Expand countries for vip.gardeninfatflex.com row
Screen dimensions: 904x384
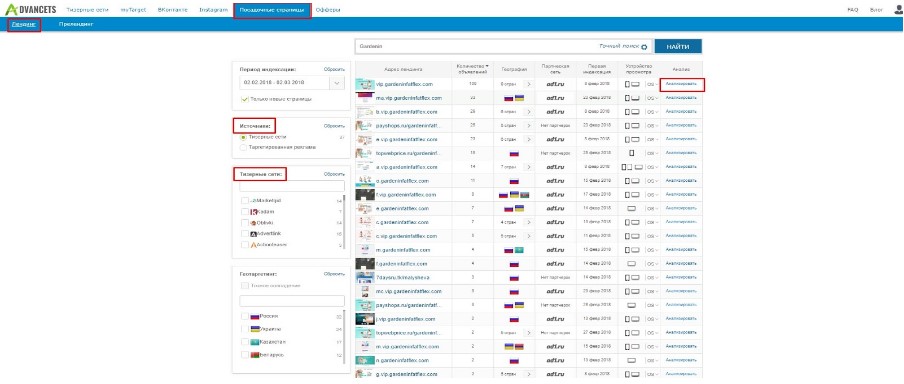[528, 84]
